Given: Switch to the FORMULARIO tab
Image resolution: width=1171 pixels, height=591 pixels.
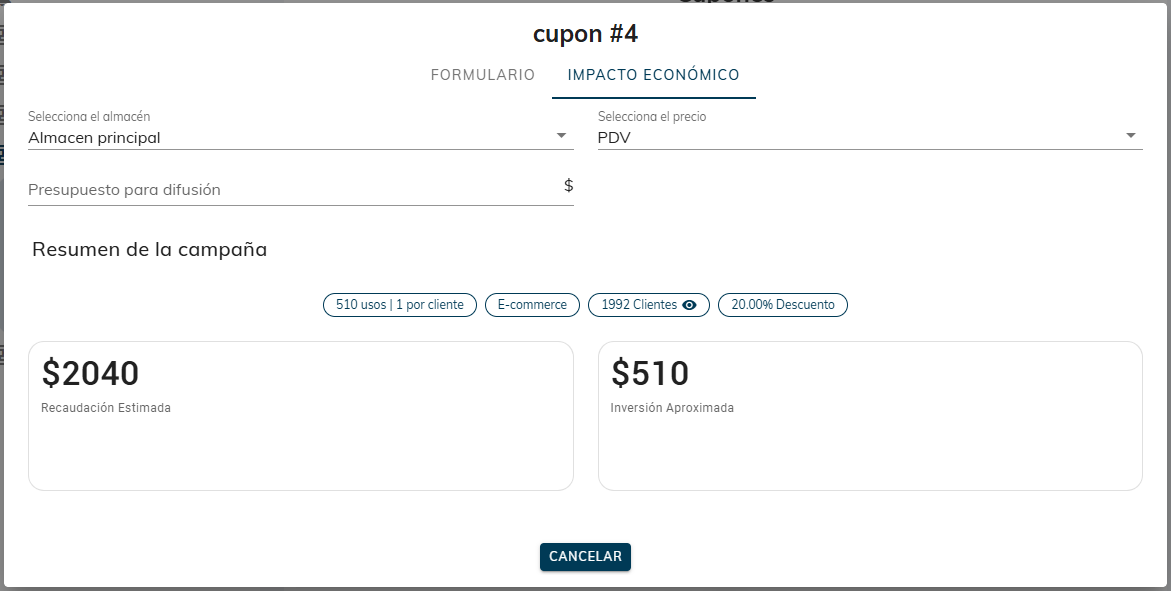Looking at the screenshot, I should click(483, 75).
